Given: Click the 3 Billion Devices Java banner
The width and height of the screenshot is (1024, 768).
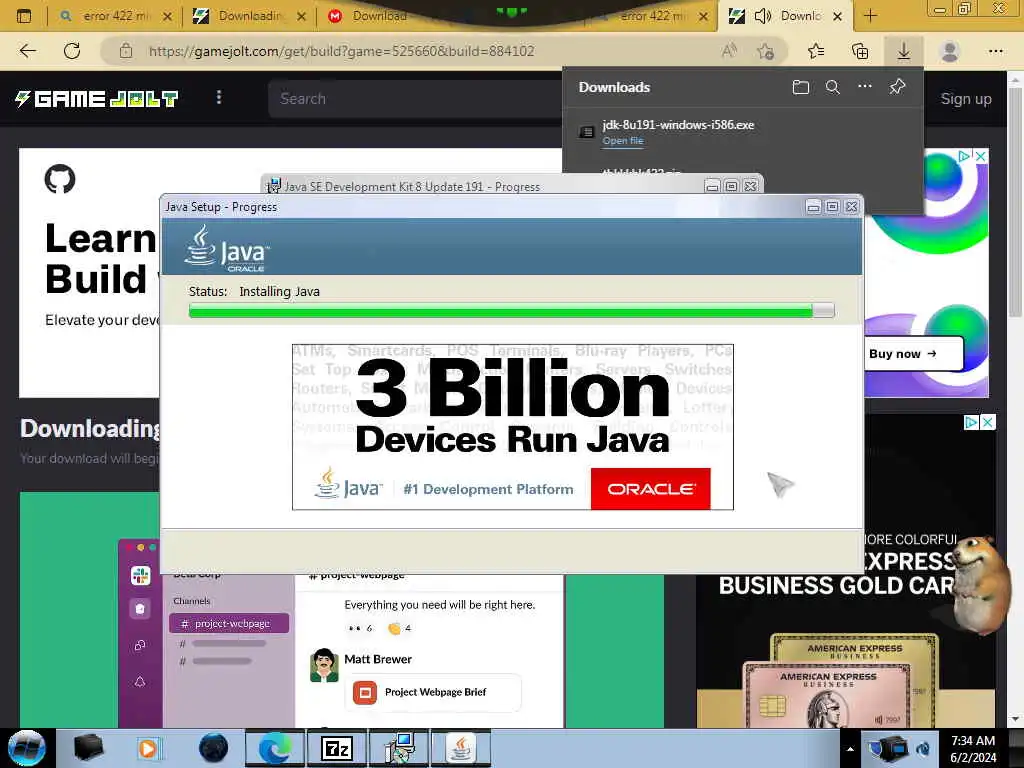Looking at the screenshot, I should tap(513, 427).
